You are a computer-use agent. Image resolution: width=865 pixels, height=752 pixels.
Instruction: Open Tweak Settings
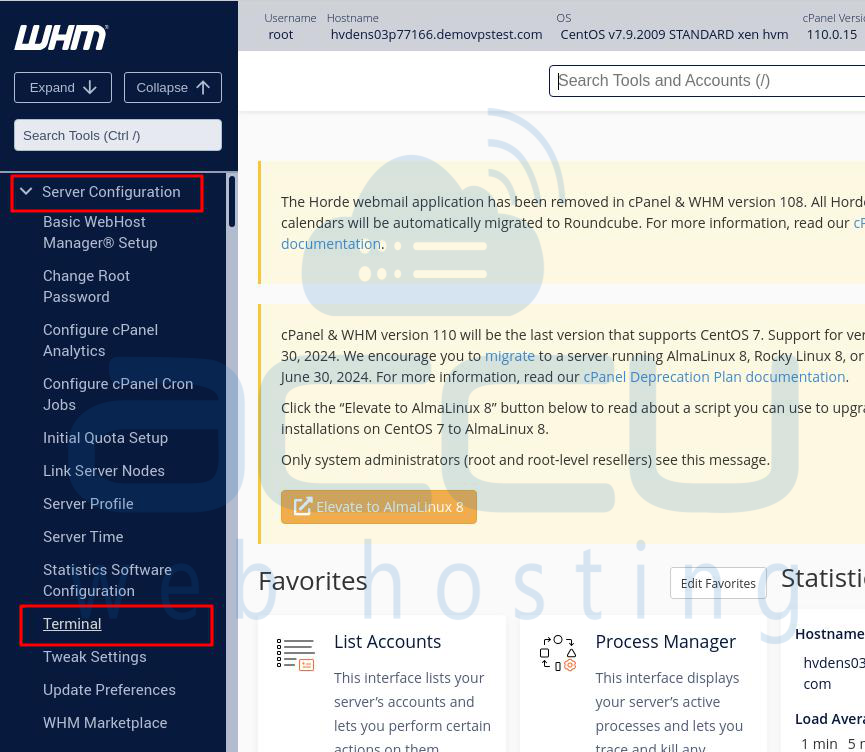95,657
